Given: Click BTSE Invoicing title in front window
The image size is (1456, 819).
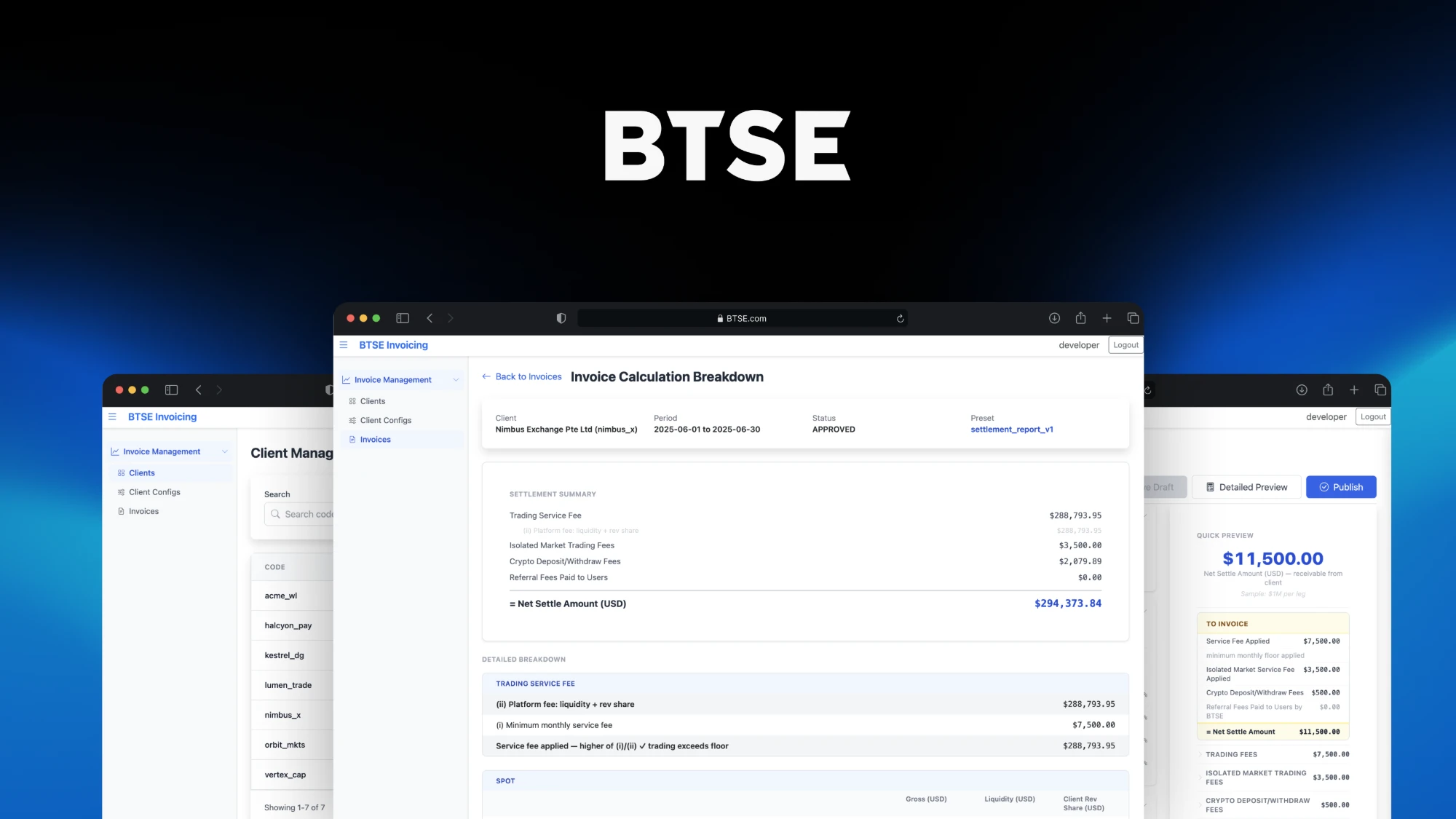Looking at the screenshot, I should (393, 345).
